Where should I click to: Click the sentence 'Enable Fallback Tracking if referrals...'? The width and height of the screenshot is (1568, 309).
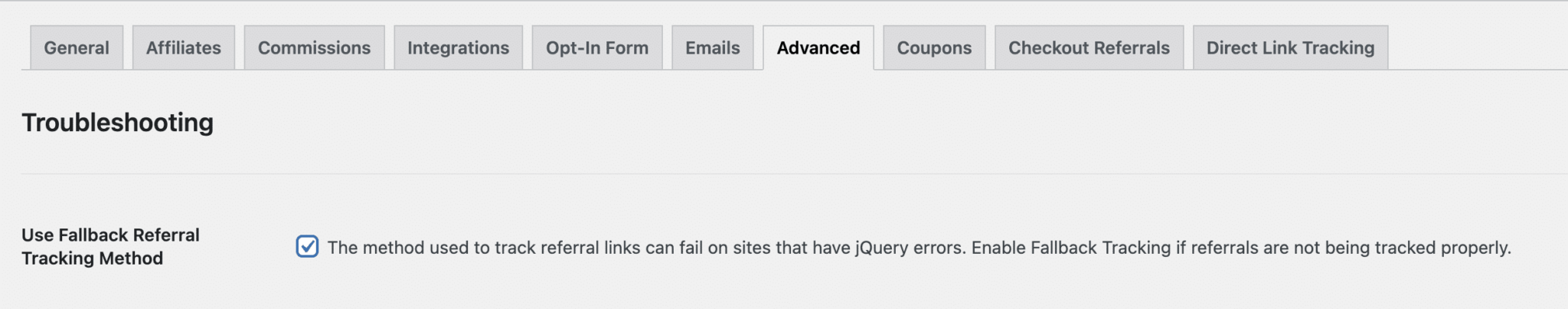pos(1240,248)
